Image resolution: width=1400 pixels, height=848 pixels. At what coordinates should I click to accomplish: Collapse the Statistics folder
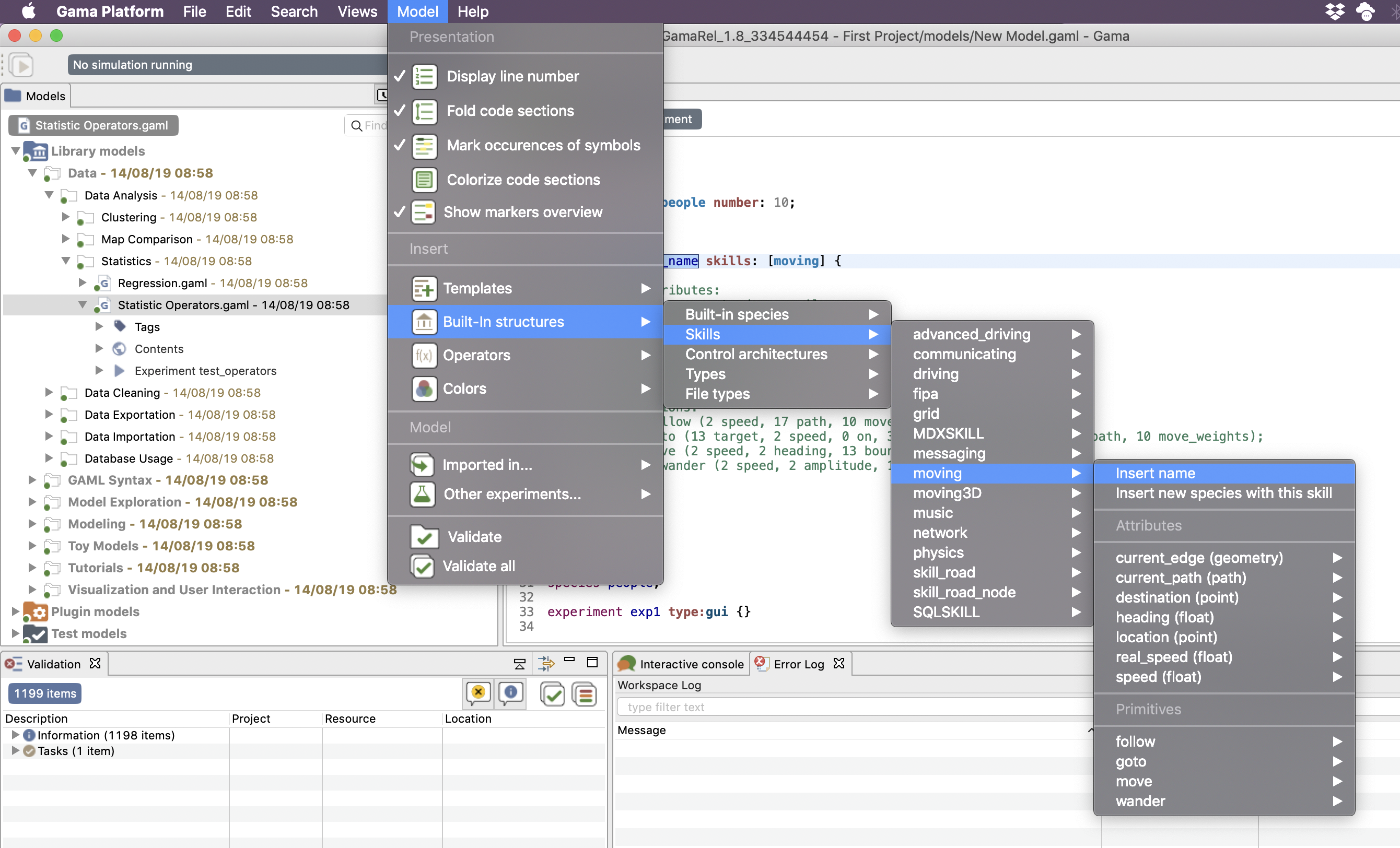(65, 261)
